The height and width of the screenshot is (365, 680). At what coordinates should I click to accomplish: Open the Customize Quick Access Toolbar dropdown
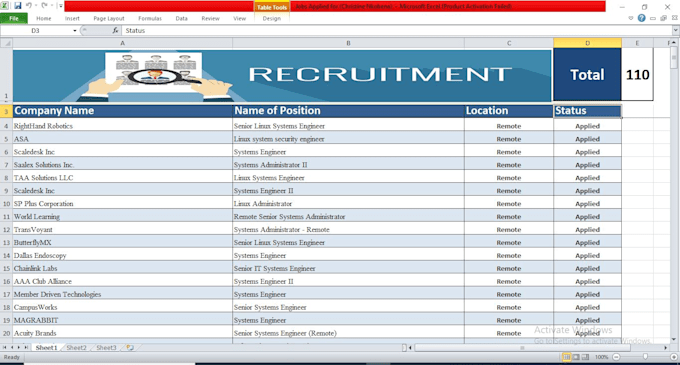(60, 6)
